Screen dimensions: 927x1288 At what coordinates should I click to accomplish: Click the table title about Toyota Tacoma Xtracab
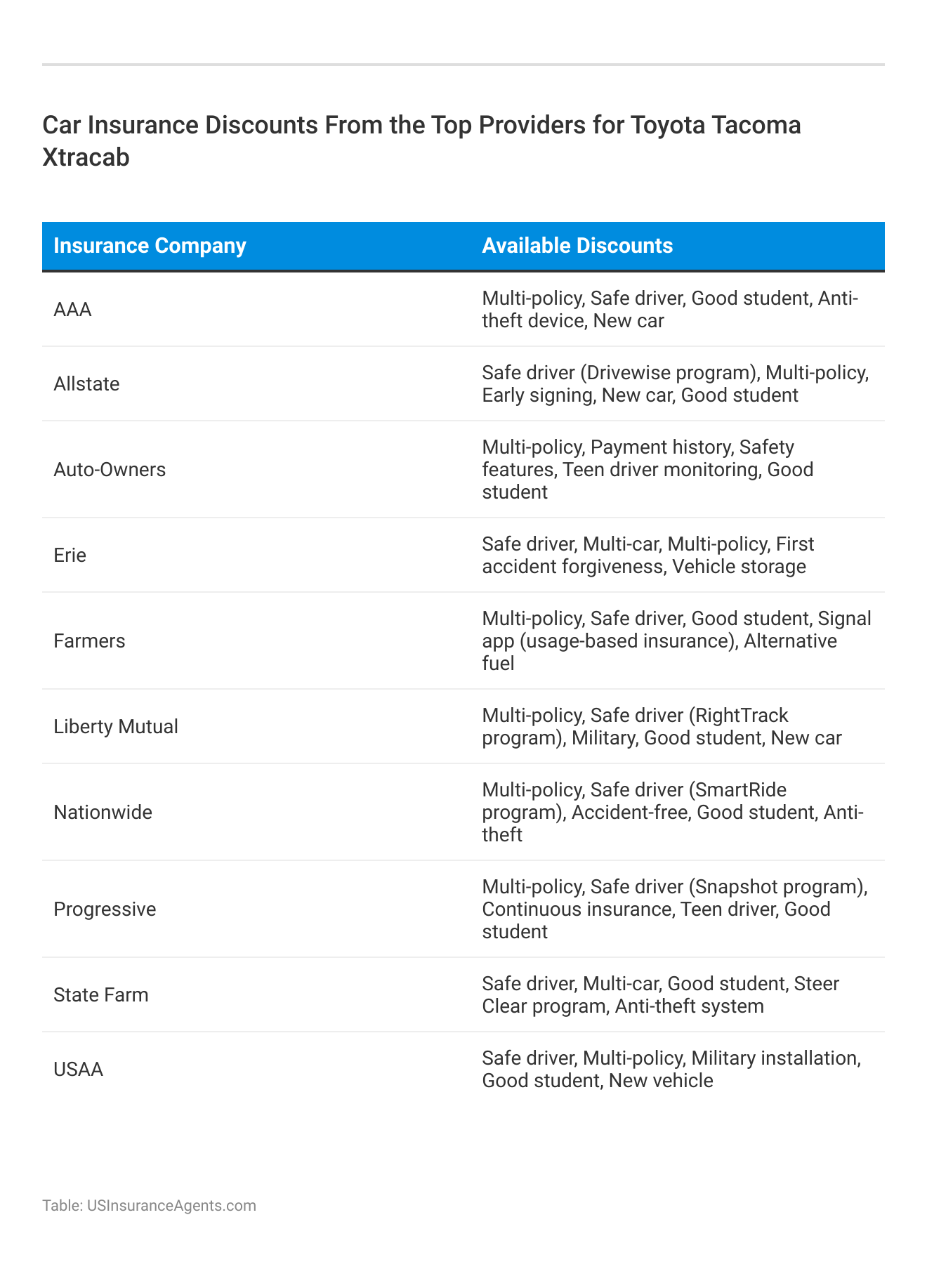pyautogui.click(x=421, y=141)
